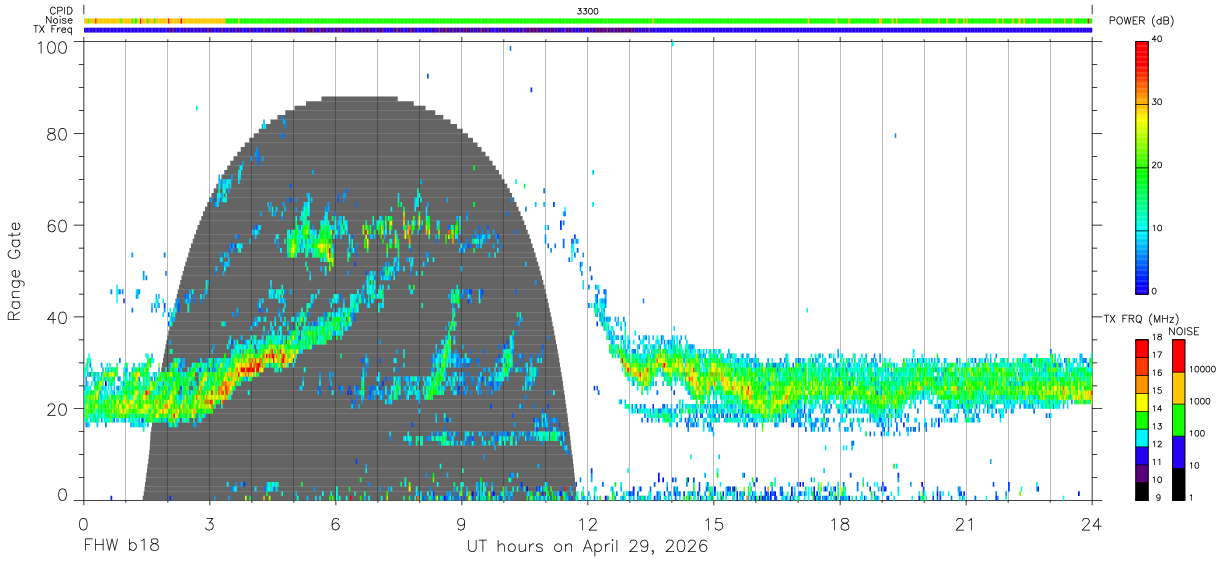Click the CPID value 3300
Image resolution: width=1228 pixels, height=567 pixels.
[588, 10]
